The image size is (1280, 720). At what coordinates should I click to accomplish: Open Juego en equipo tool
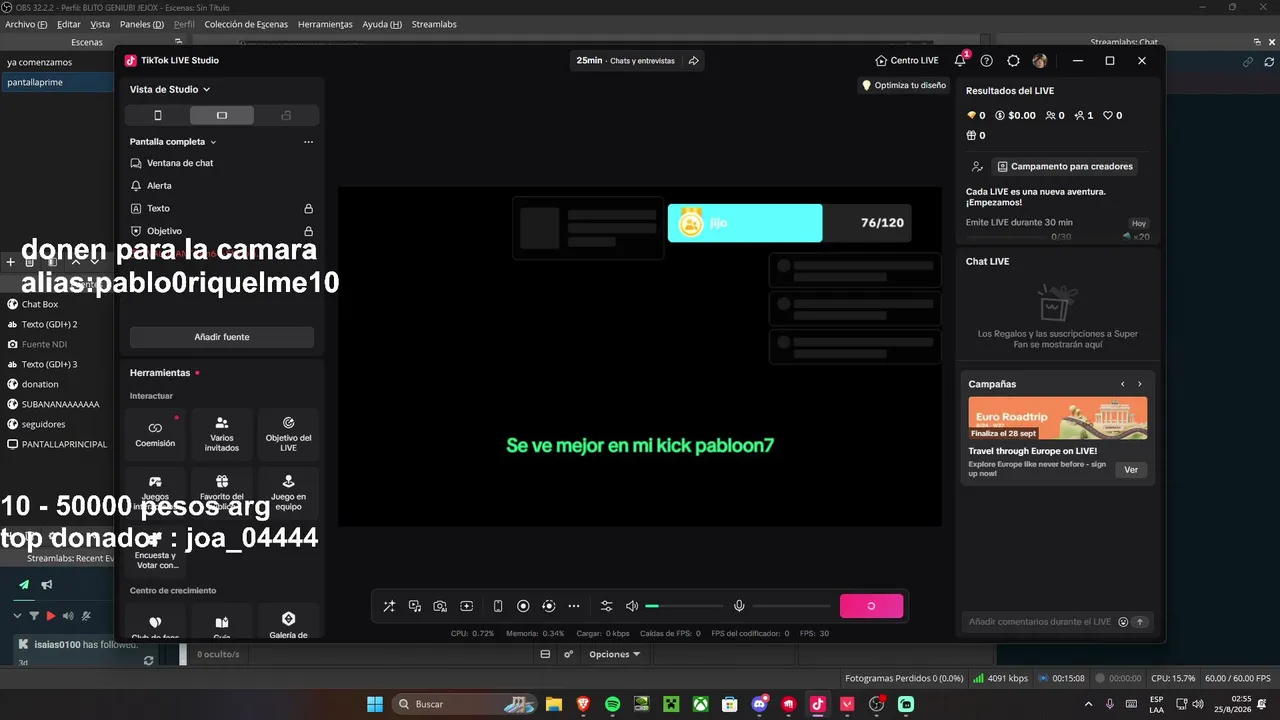click(288, 492)
